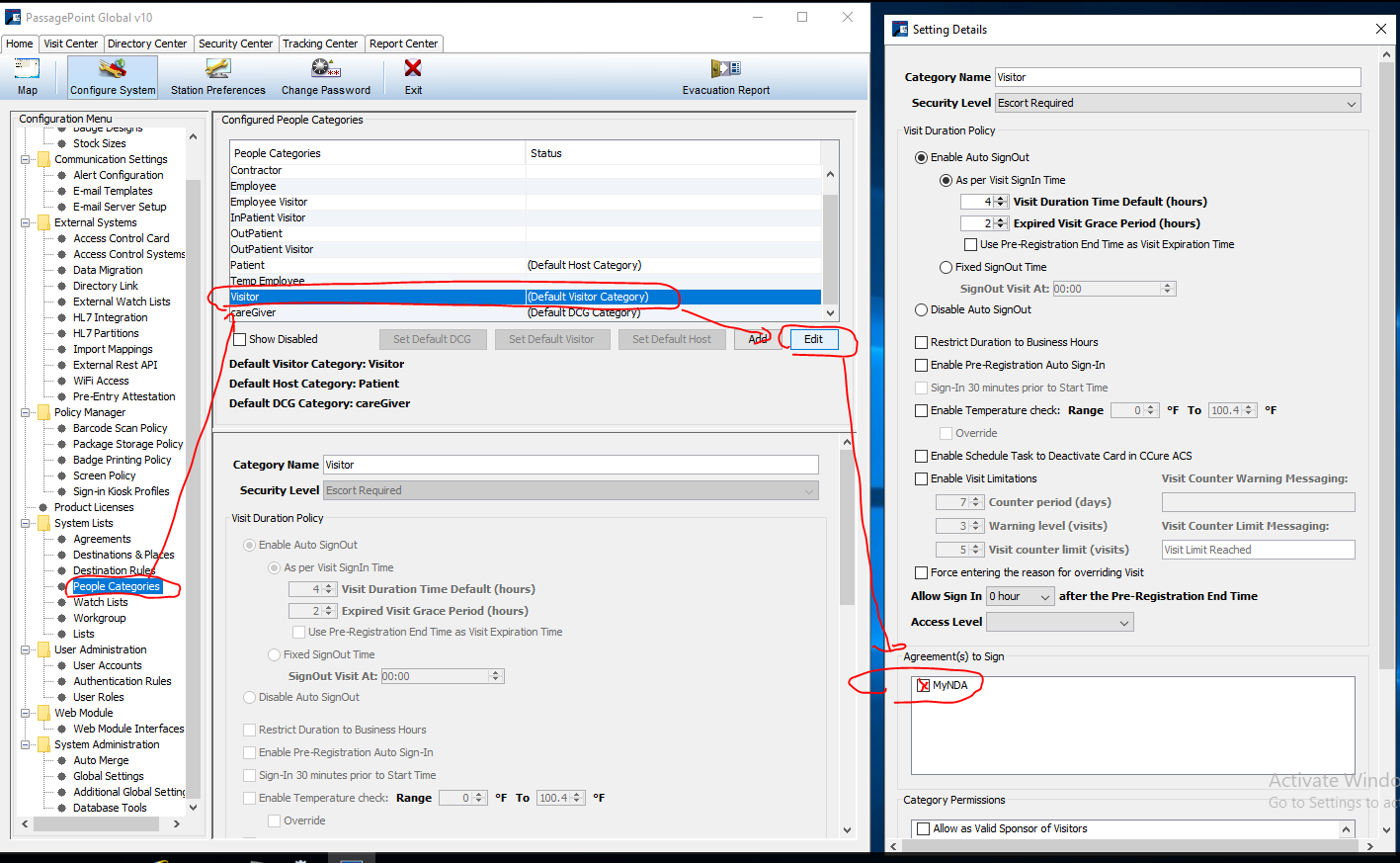
Task: Select People Categories in Configuration Menu
Action: point(117,586)
